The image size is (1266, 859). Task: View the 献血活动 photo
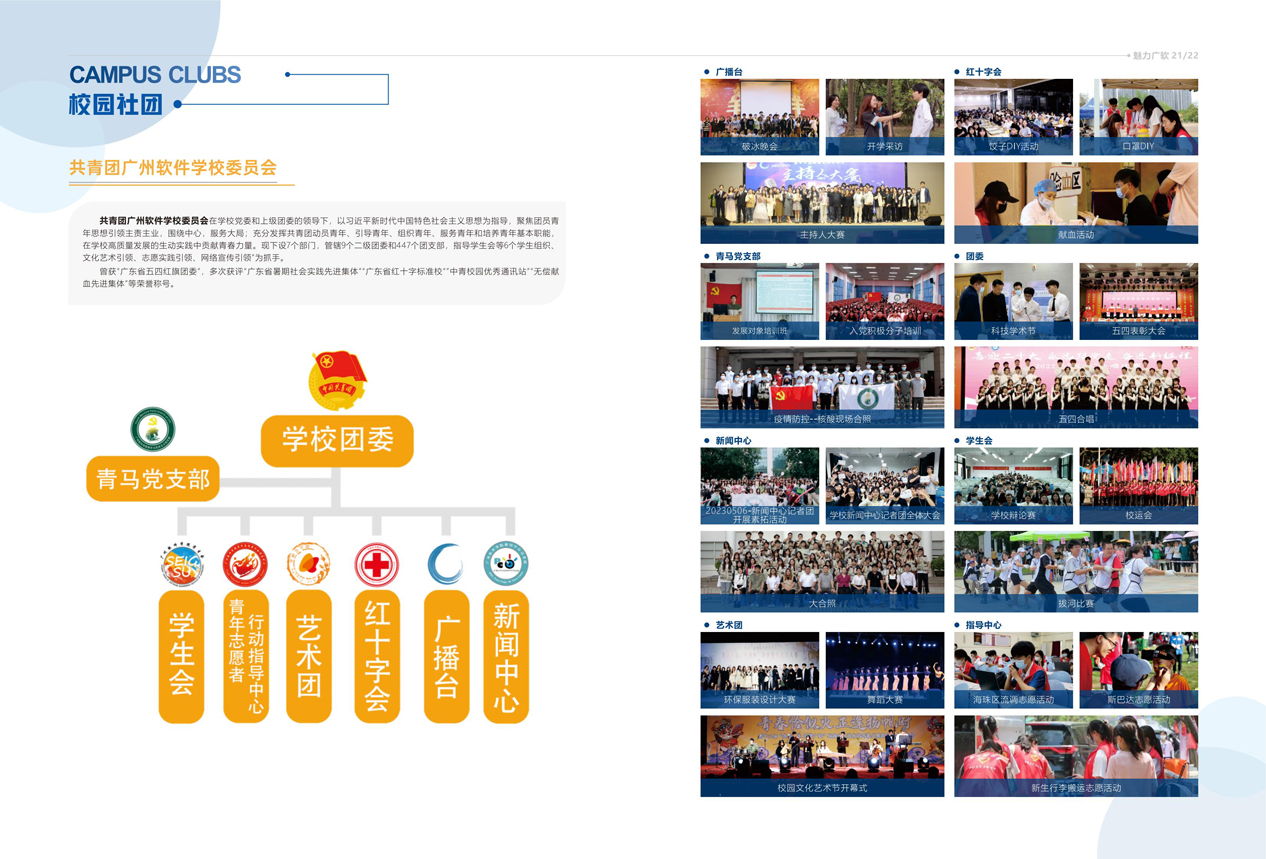tap(1076, 203)
